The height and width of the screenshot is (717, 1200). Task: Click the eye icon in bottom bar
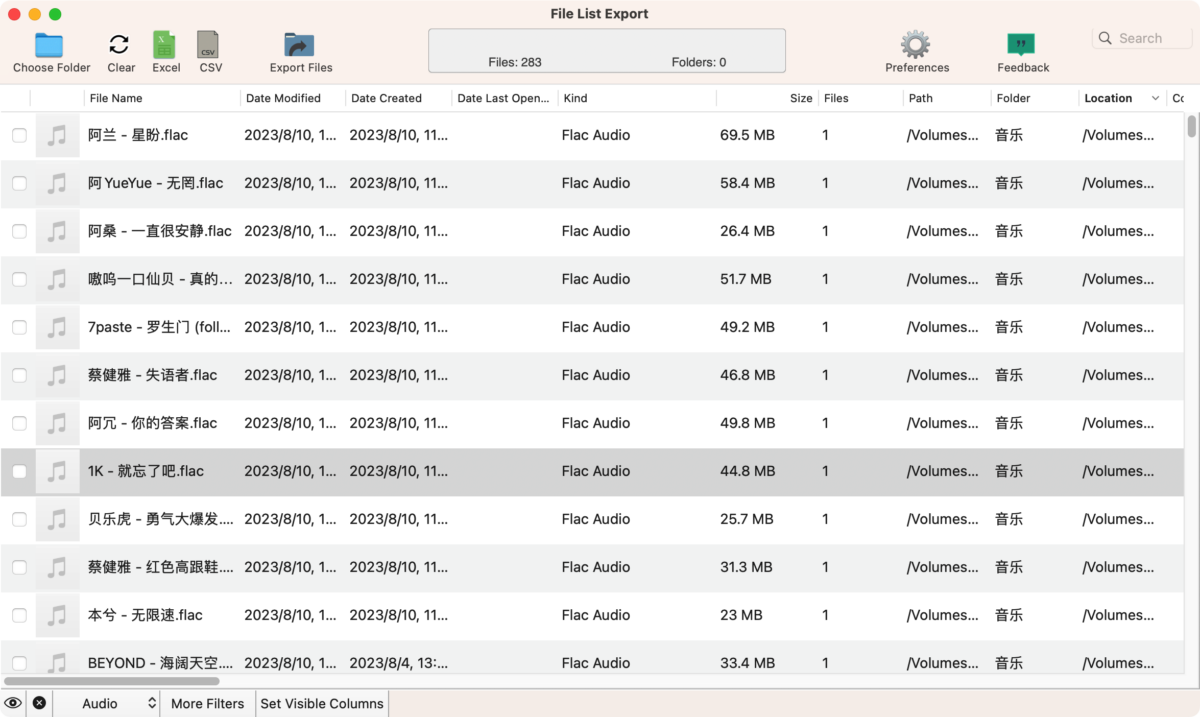pos(14,703)
